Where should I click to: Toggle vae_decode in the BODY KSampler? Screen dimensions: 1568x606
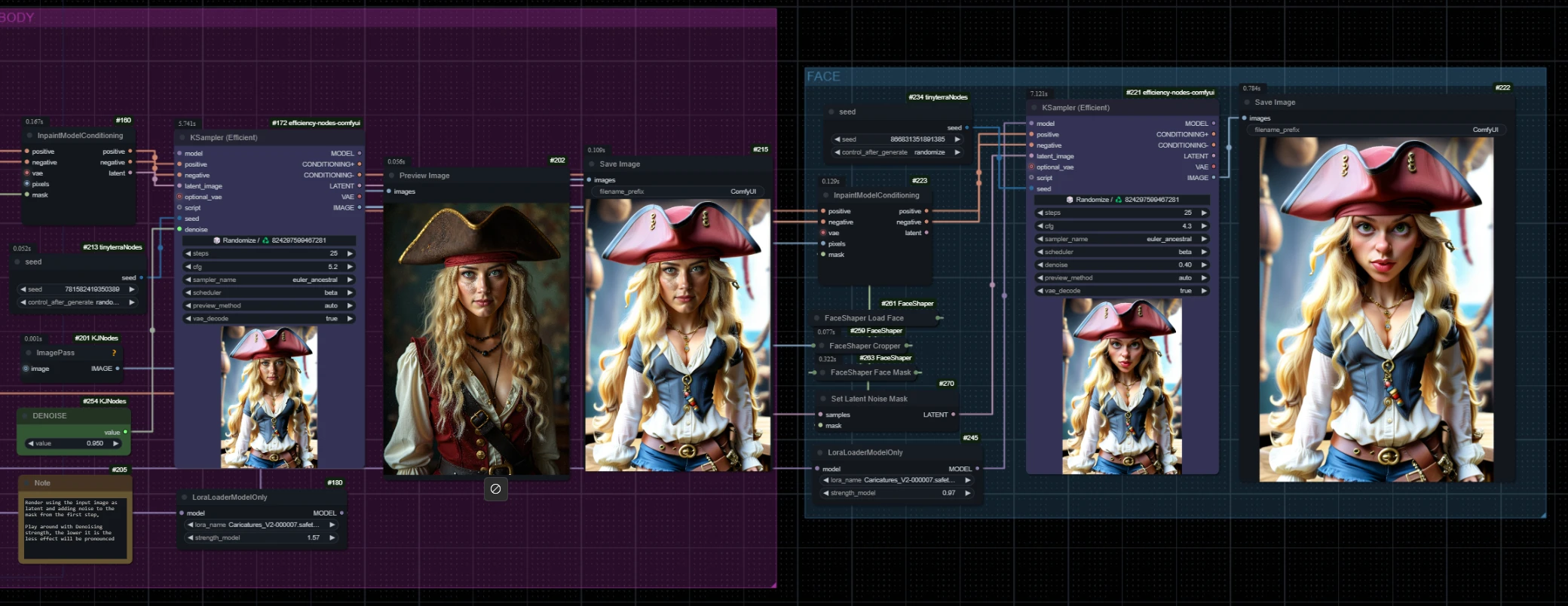point(269,319)
